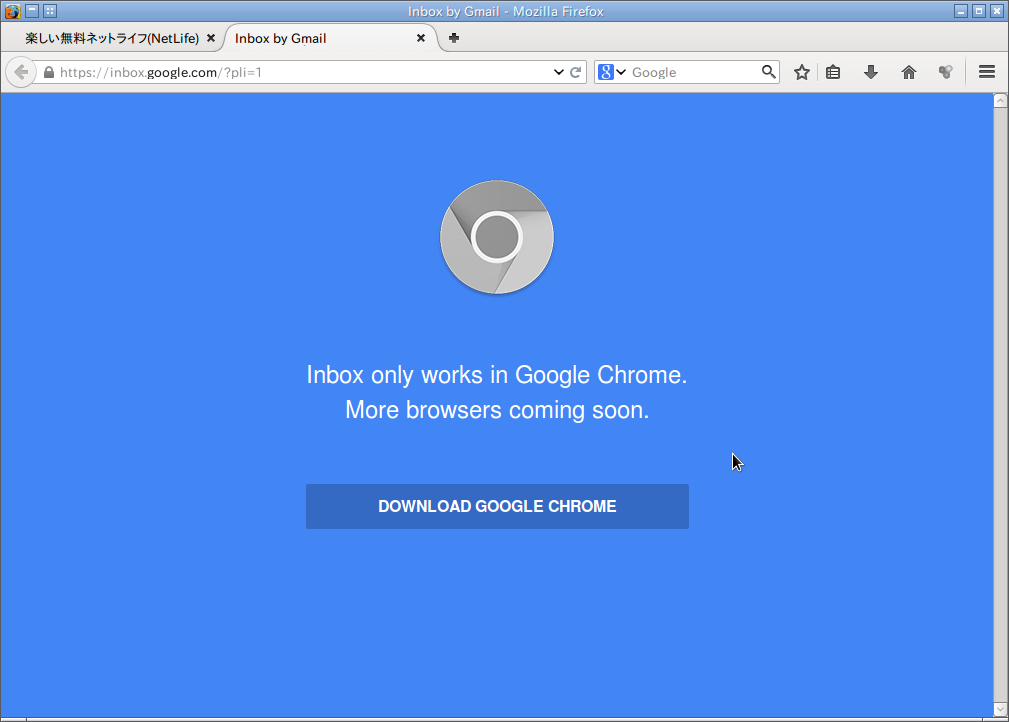Click the scrollbar down arrow
The image size is (1009, 722).
pyautogui.click(x=1000, y=709)
